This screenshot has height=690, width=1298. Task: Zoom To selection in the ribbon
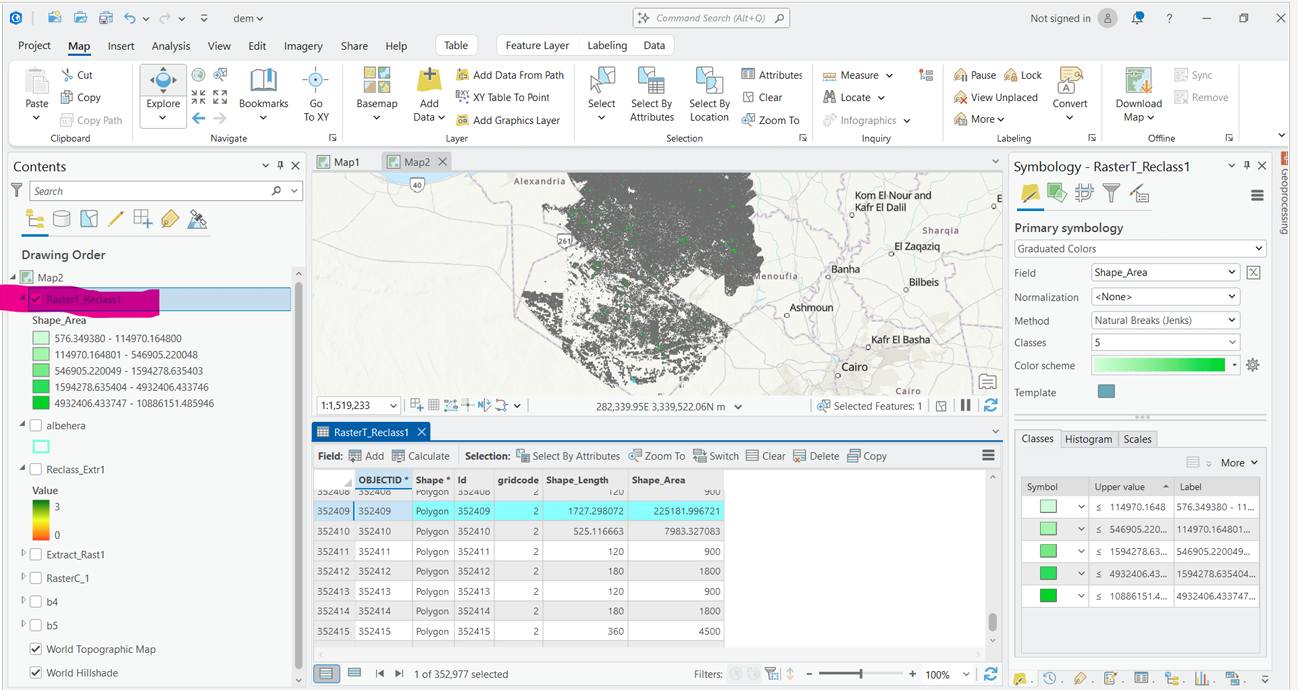[771, 120]
